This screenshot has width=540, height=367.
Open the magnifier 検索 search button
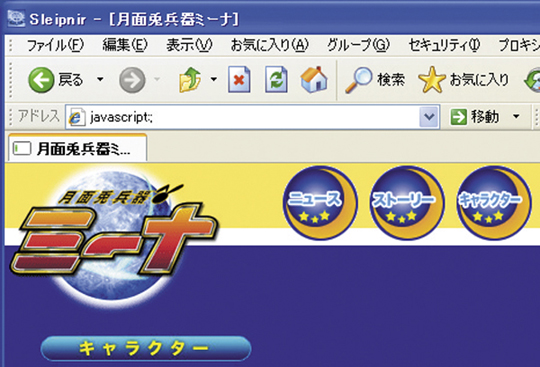tap(375, 80)
